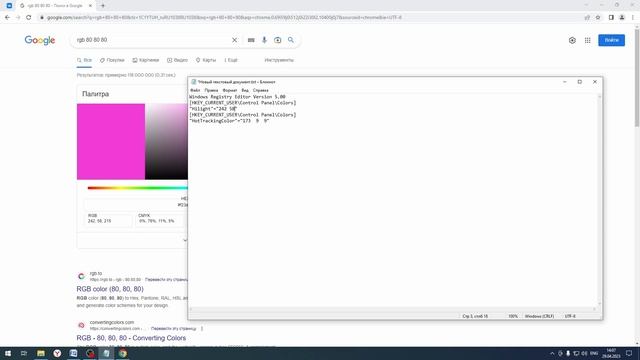
Task: Select the Все search tab
Action: 84,60
